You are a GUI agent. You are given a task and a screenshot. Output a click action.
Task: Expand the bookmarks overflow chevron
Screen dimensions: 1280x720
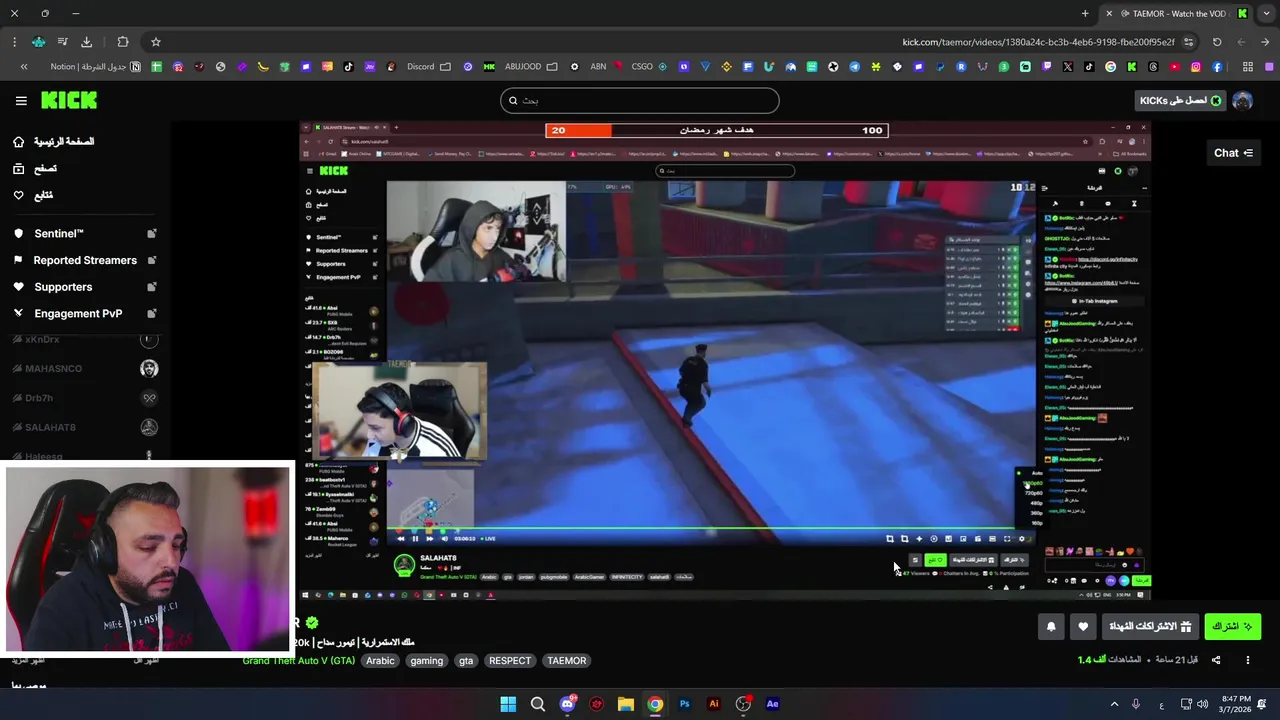pyautogui.click(x=24, y=67)
